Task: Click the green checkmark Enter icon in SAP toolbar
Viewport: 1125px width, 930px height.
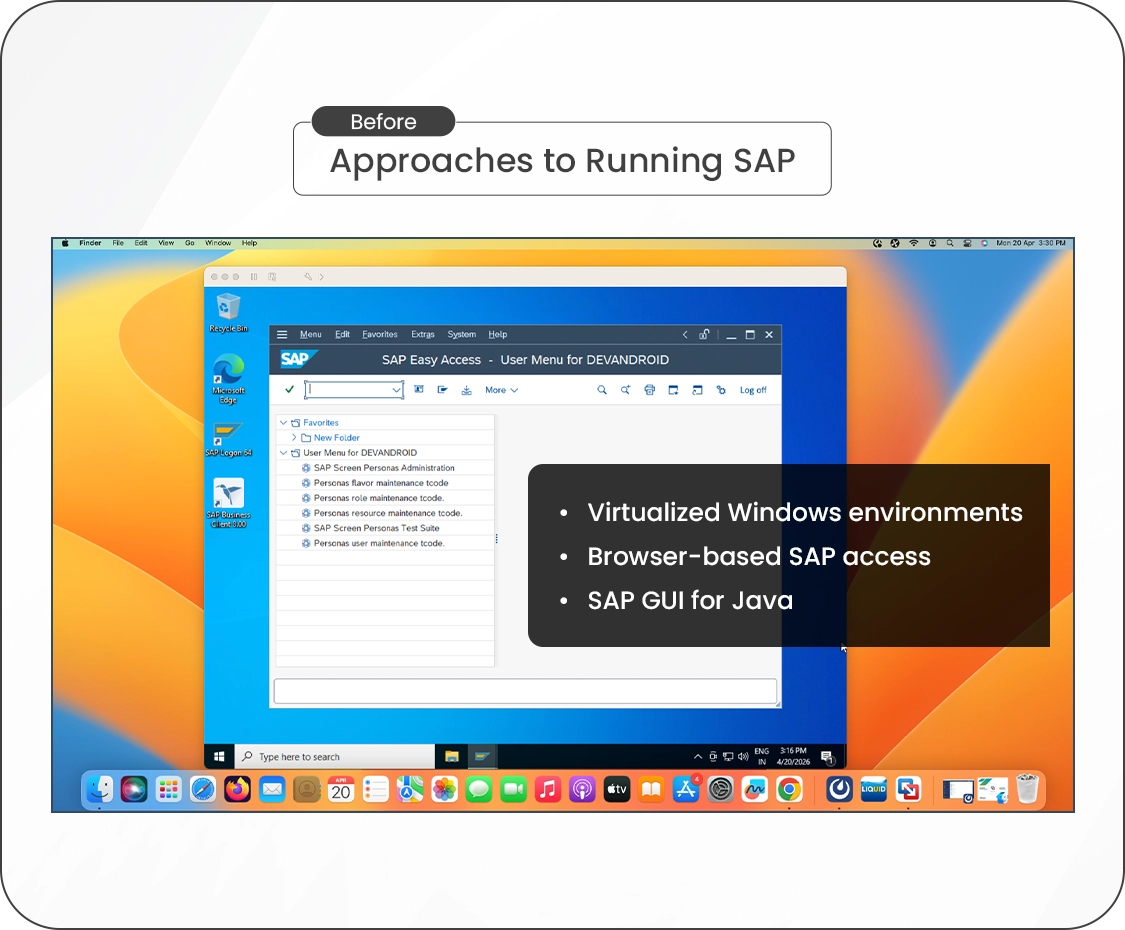Action: (289, 390)
